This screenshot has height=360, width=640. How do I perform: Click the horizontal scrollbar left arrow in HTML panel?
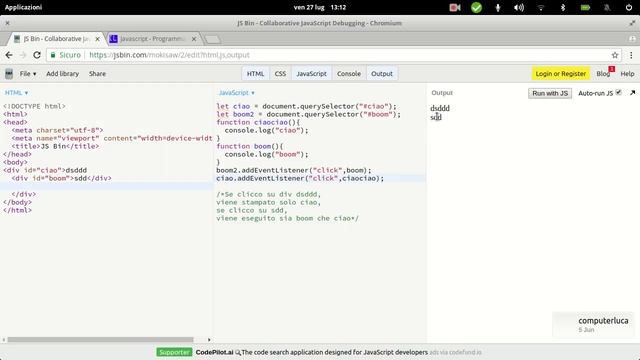pos(4,340)
